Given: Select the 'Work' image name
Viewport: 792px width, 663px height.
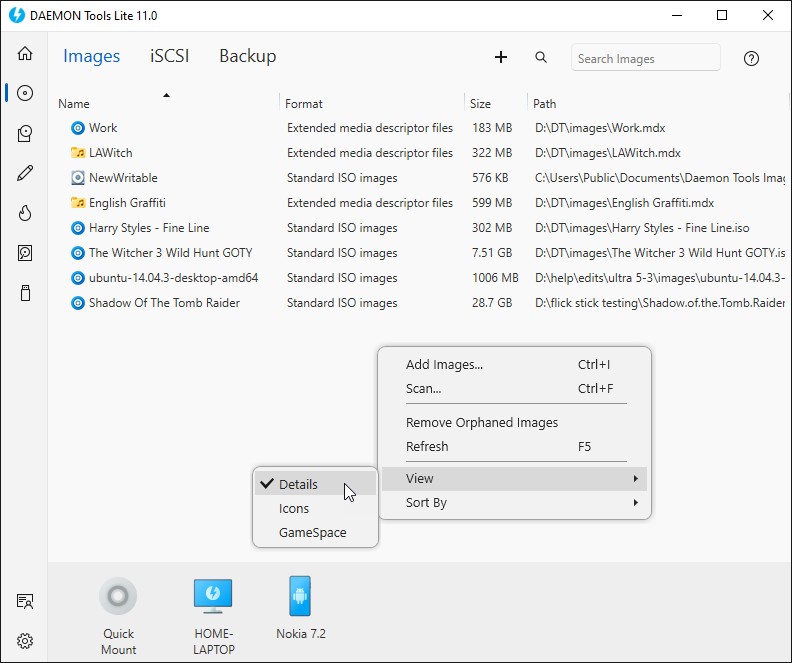Looking at the screenshot, I should pos(103,128).
